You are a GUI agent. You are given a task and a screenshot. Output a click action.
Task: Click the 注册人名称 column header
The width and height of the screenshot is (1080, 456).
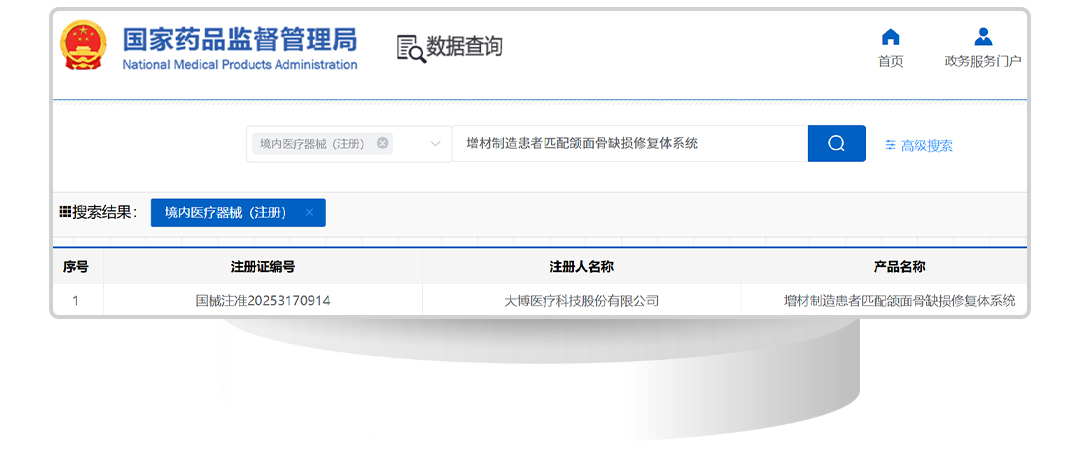pyautogui.click(x=581, y=267)
